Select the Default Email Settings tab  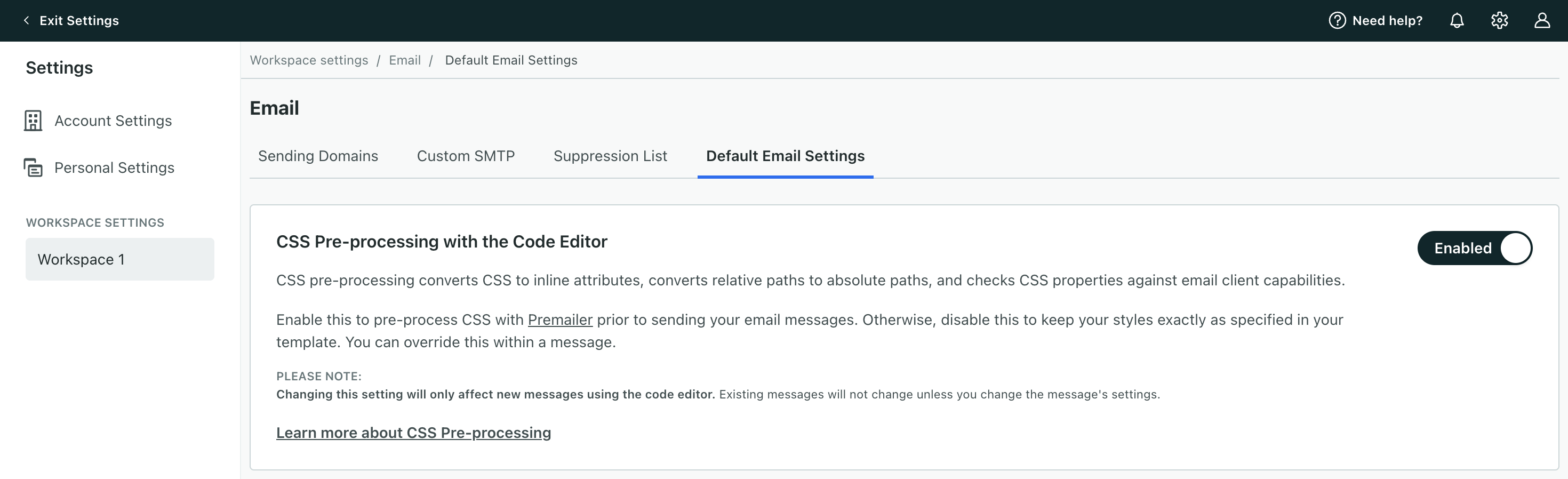coord(785,156)
